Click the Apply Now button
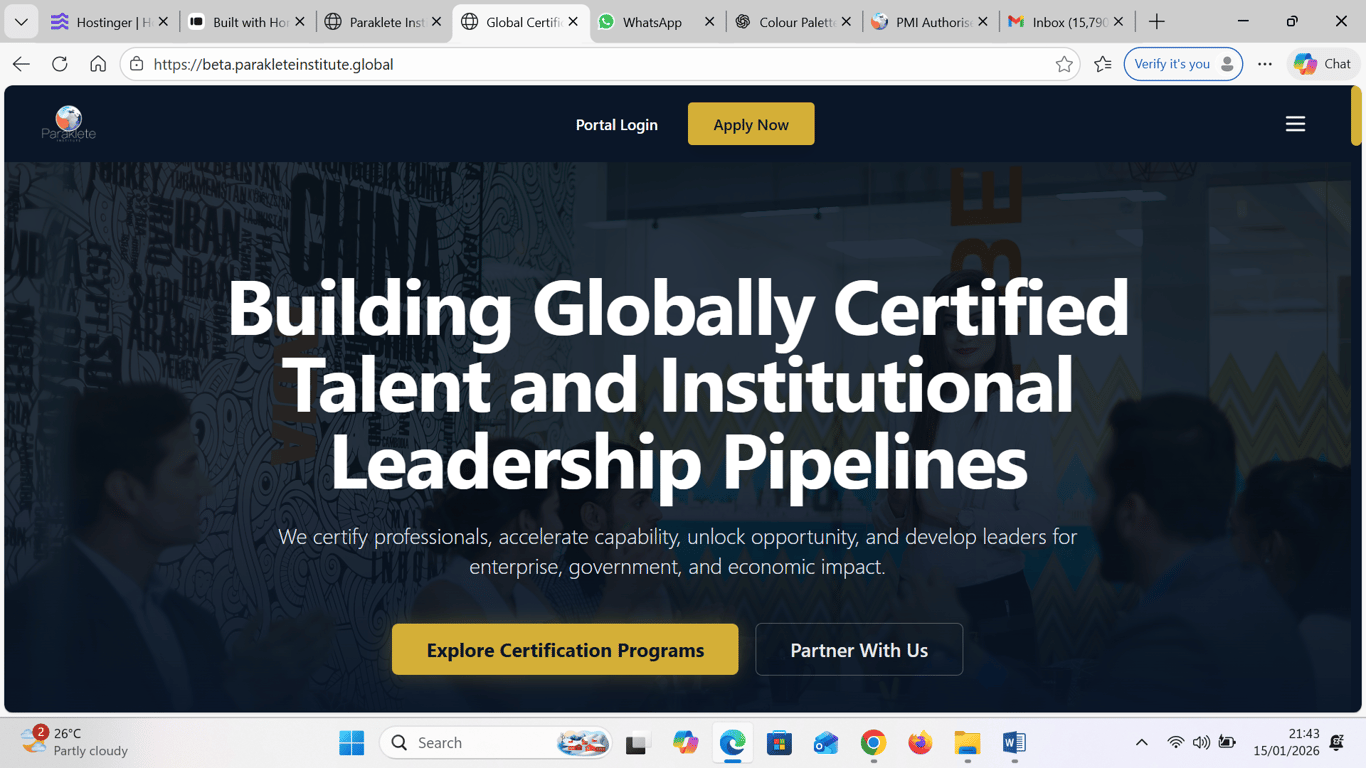1366x768 pixels. (x=751, y=123)
